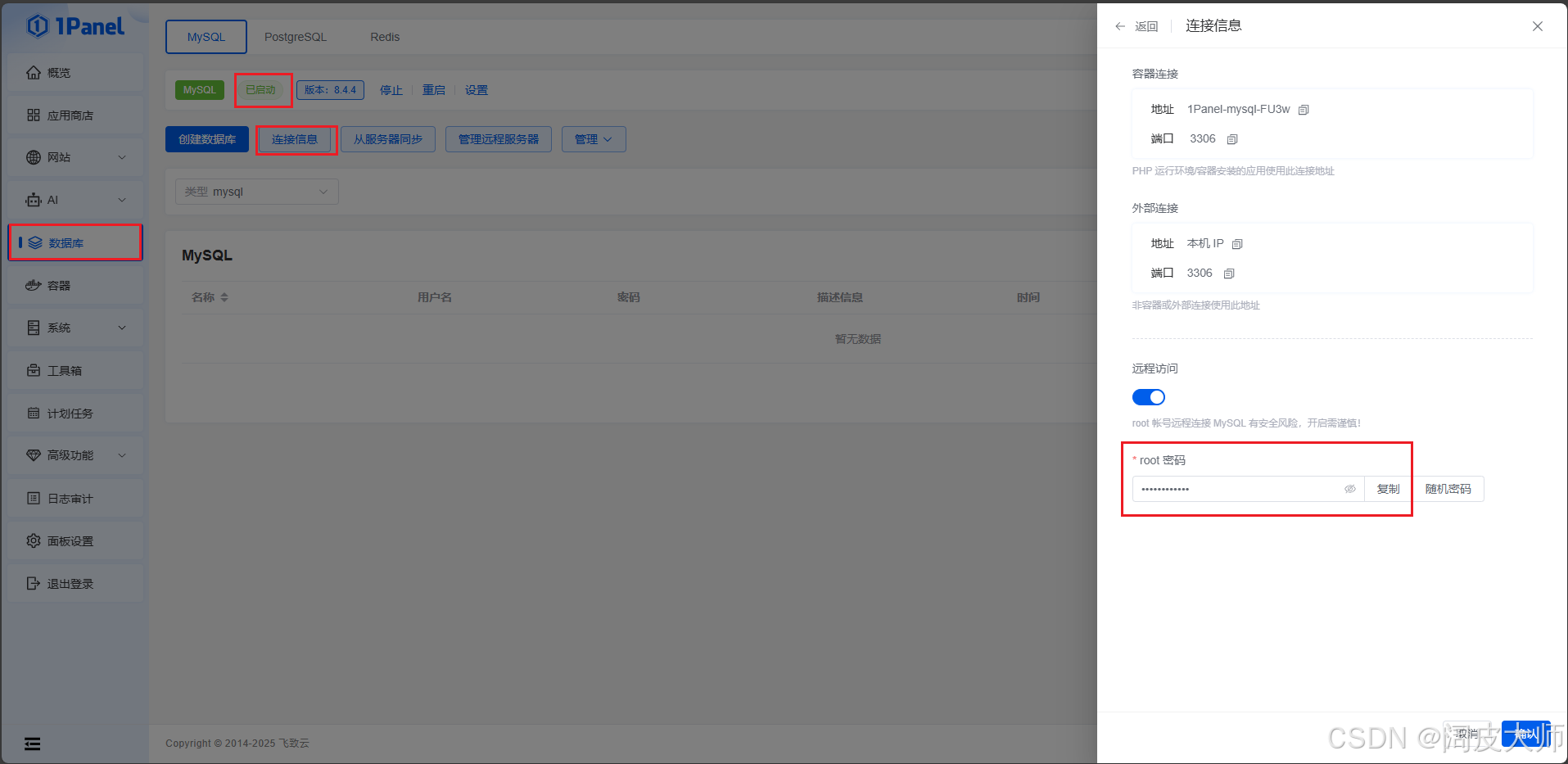Switch to the PostgreSQL tab
This screenshot has width=1568, height=764.
(296, 37)
